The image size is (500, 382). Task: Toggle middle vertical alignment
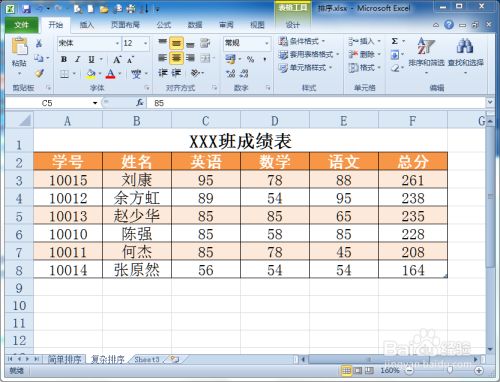click(x=176, y=44)
